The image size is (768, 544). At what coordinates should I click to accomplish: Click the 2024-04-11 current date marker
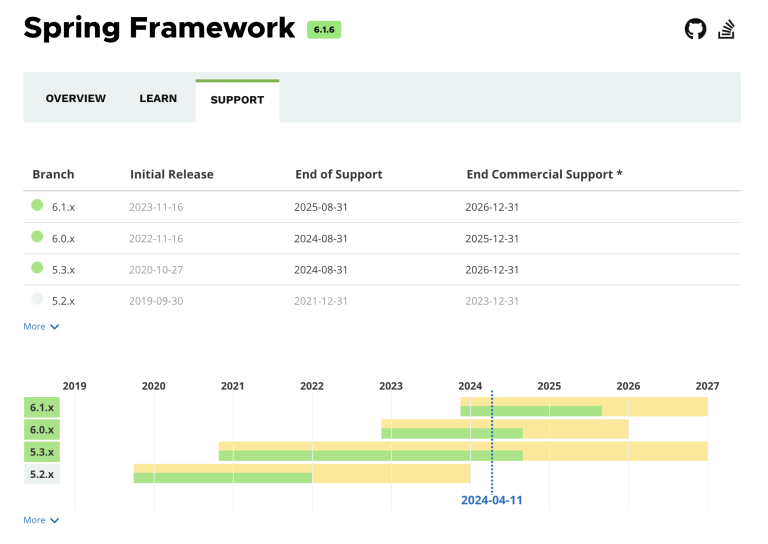point(492,500)
